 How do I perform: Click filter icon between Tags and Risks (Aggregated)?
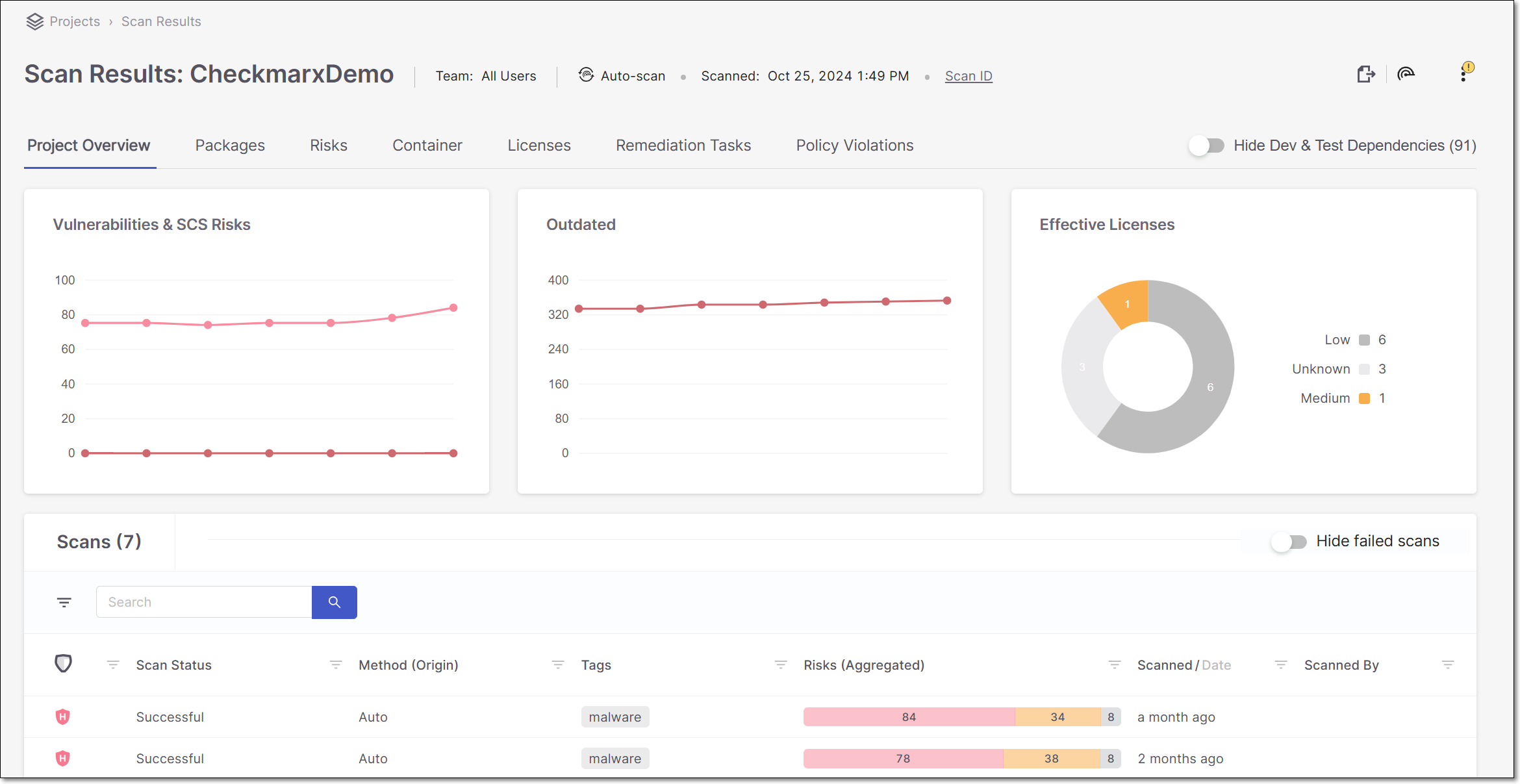pos(781,664)
